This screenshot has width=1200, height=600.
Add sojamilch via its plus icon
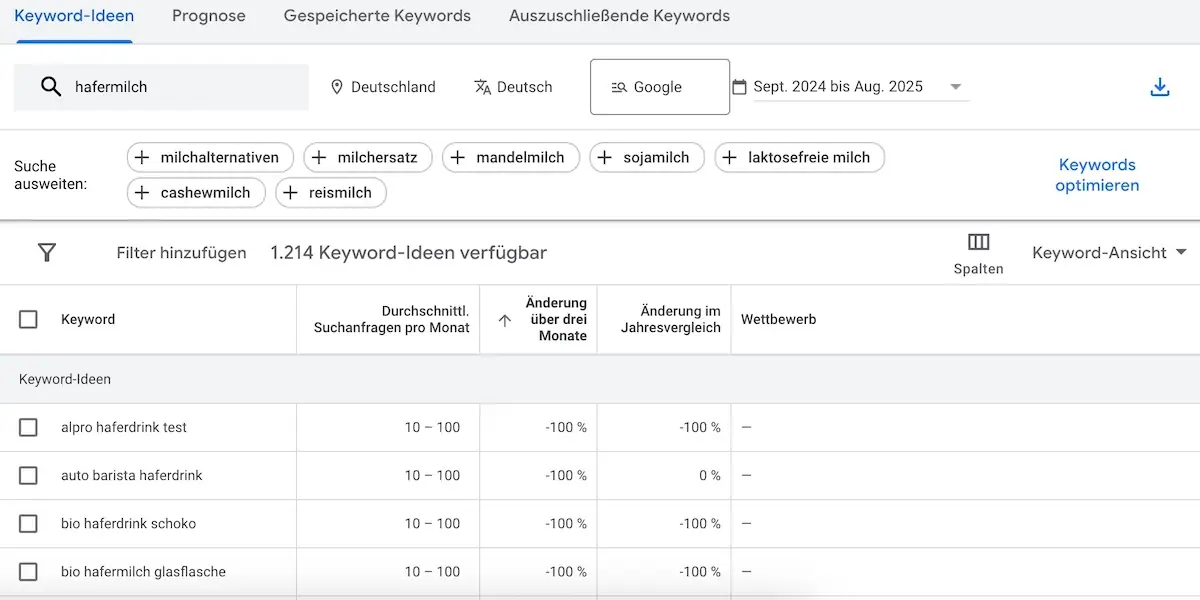click(605, 157)
